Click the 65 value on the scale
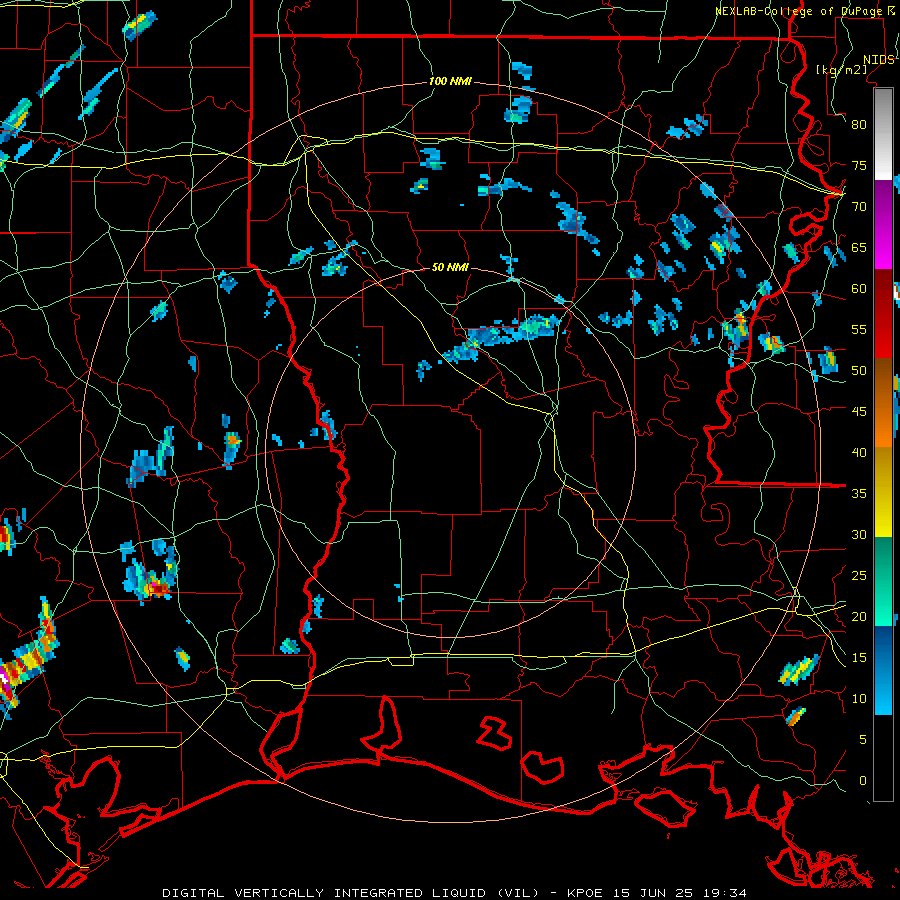Screen dimensions: 900x900 point(859,247)
